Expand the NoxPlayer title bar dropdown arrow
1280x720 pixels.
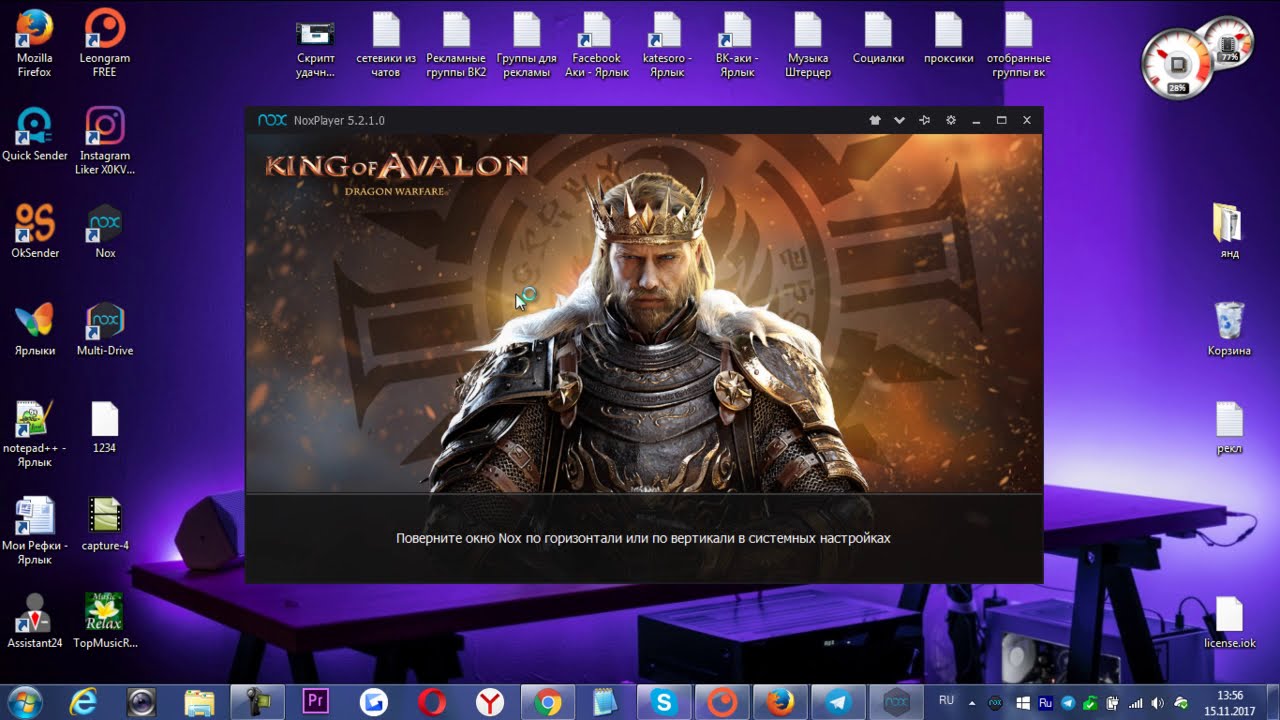coord(899,120)
